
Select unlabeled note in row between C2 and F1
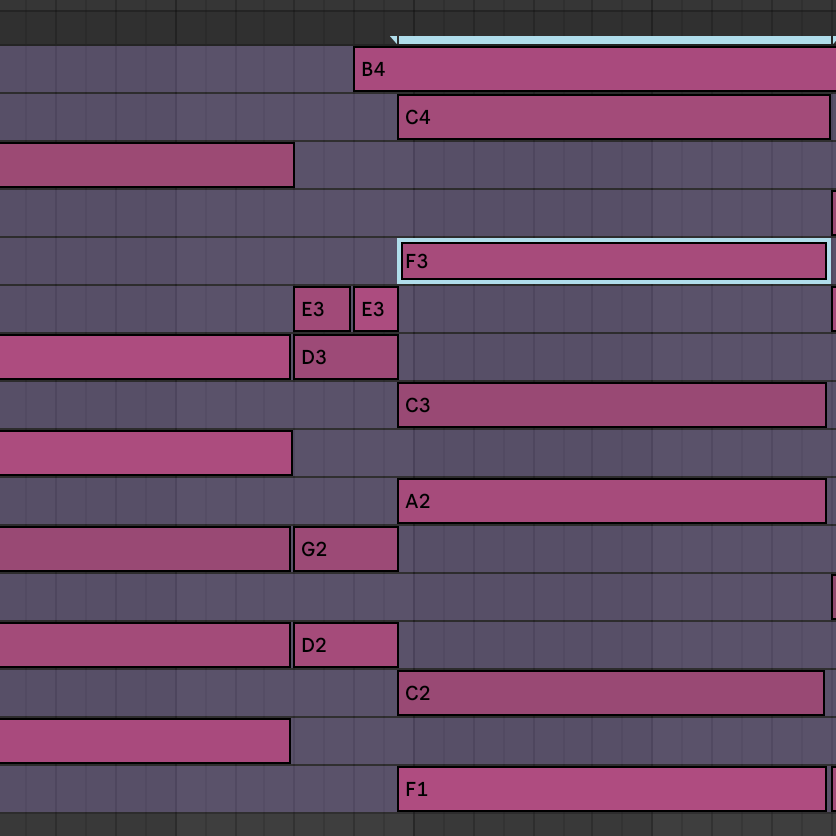click(x=145, y=741)
